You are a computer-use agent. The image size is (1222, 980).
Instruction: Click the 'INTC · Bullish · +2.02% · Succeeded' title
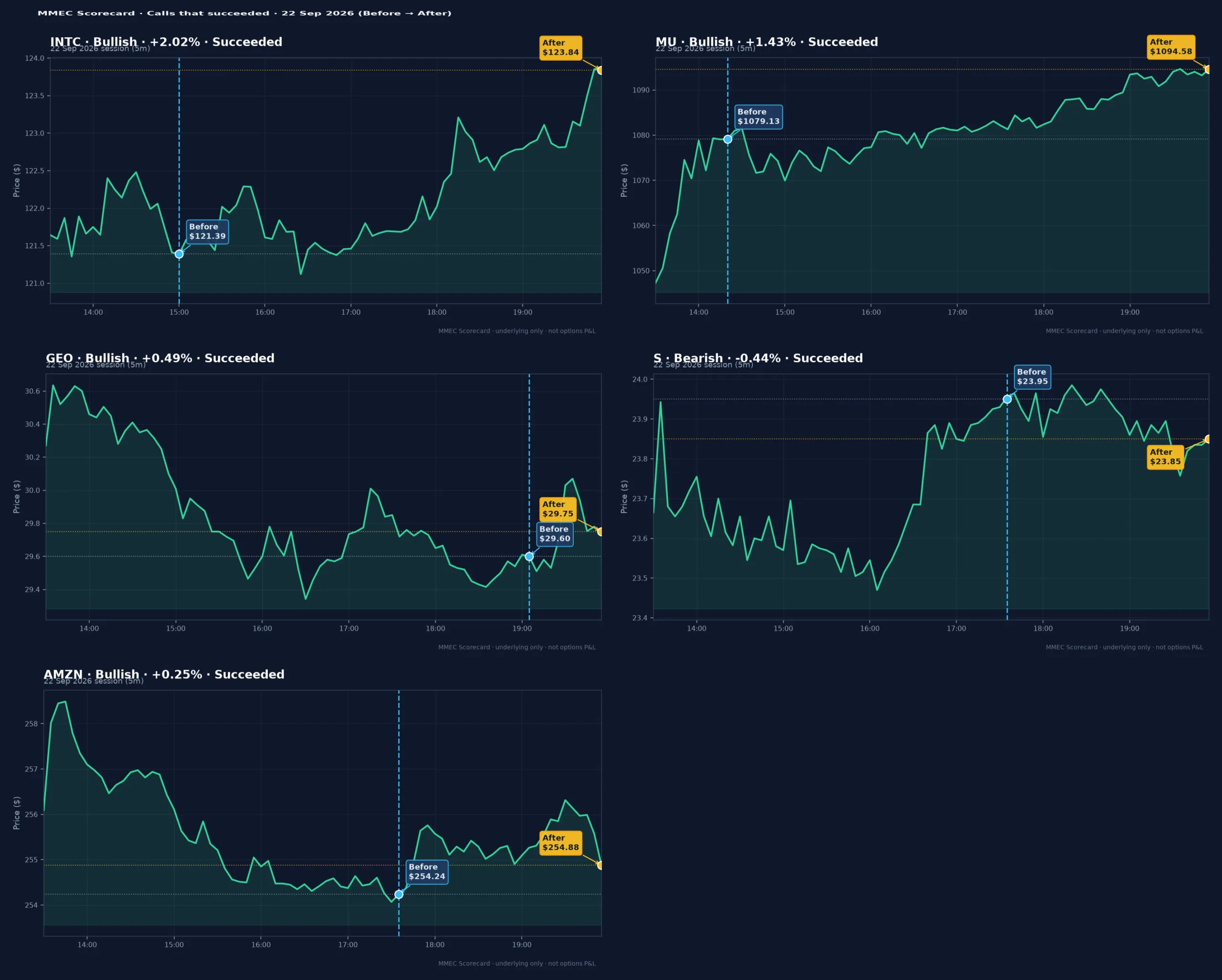(x=166, y=42)
